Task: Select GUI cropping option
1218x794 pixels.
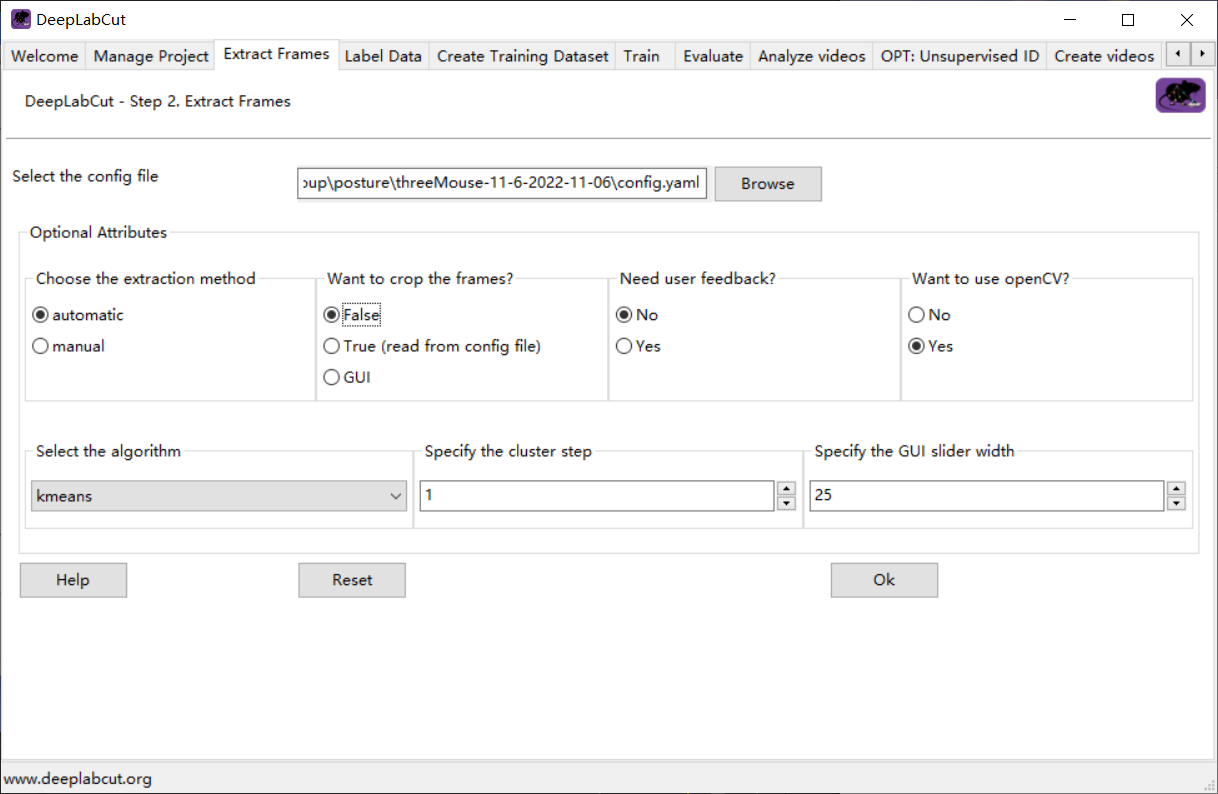Action: click(347, 377)
